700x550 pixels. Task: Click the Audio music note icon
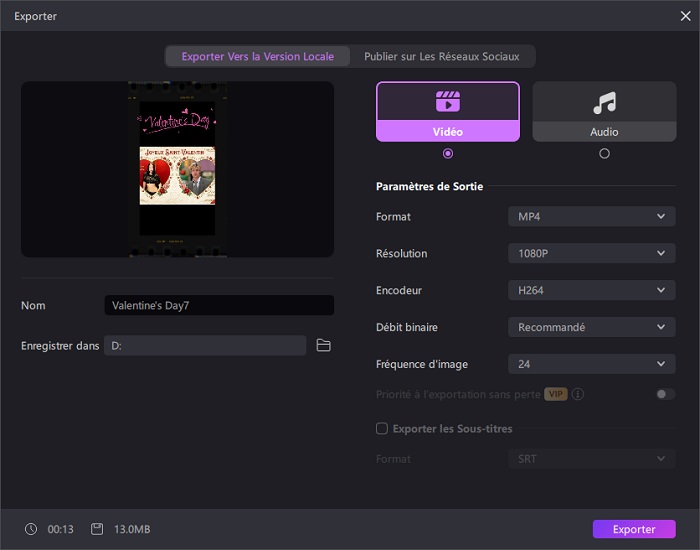pos(604,102)
